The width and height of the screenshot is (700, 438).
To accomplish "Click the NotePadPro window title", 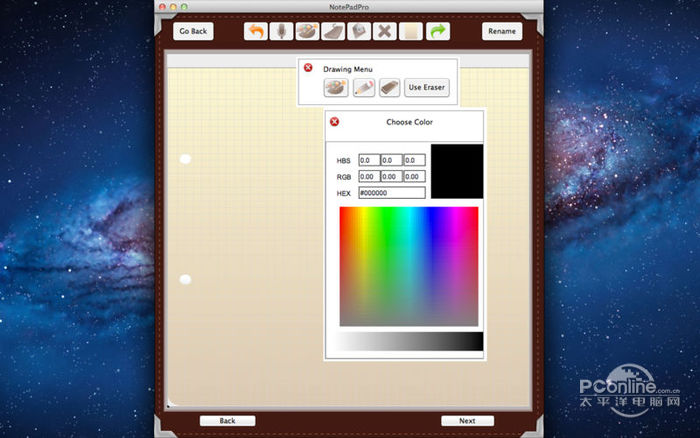I will (349, 7).
